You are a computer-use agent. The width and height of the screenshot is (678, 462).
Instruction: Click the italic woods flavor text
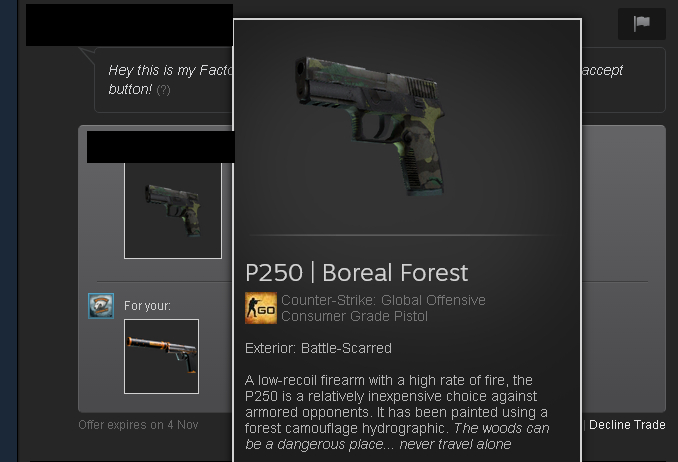pos(397,436)
